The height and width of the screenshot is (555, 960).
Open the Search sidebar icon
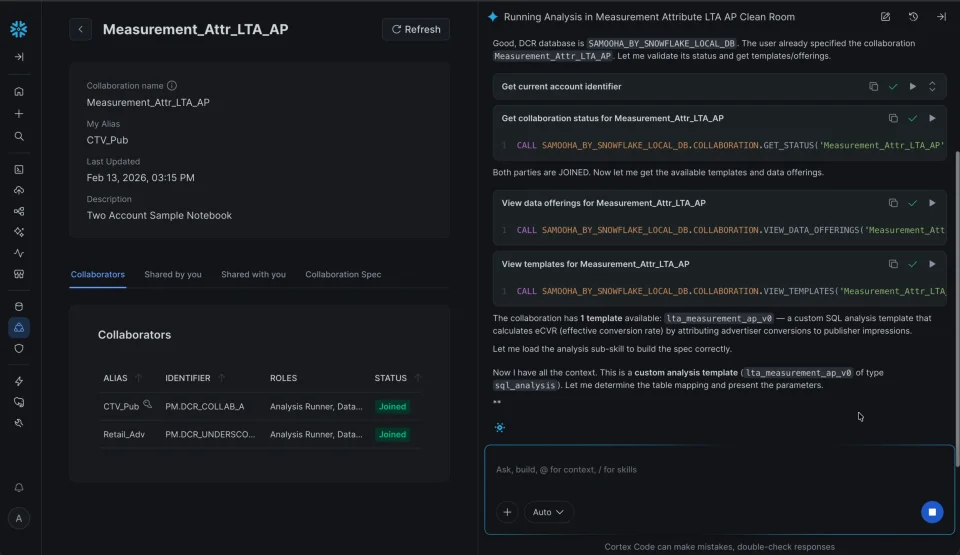19,137
